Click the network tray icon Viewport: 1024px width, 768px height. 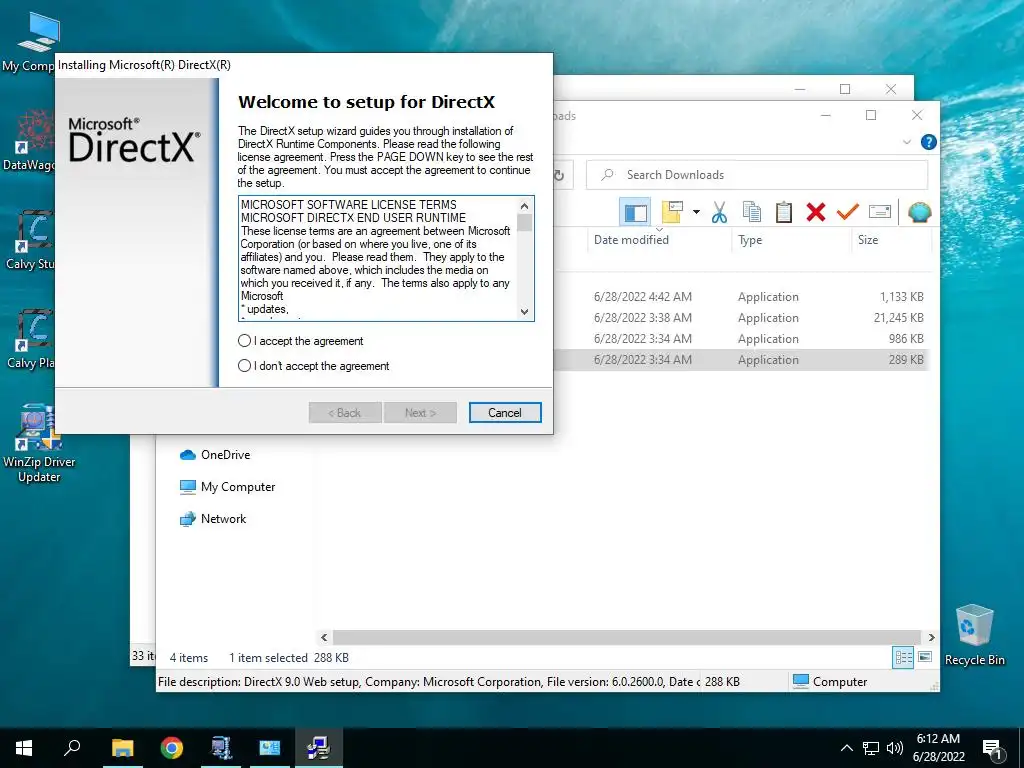[x=871, y=748]
